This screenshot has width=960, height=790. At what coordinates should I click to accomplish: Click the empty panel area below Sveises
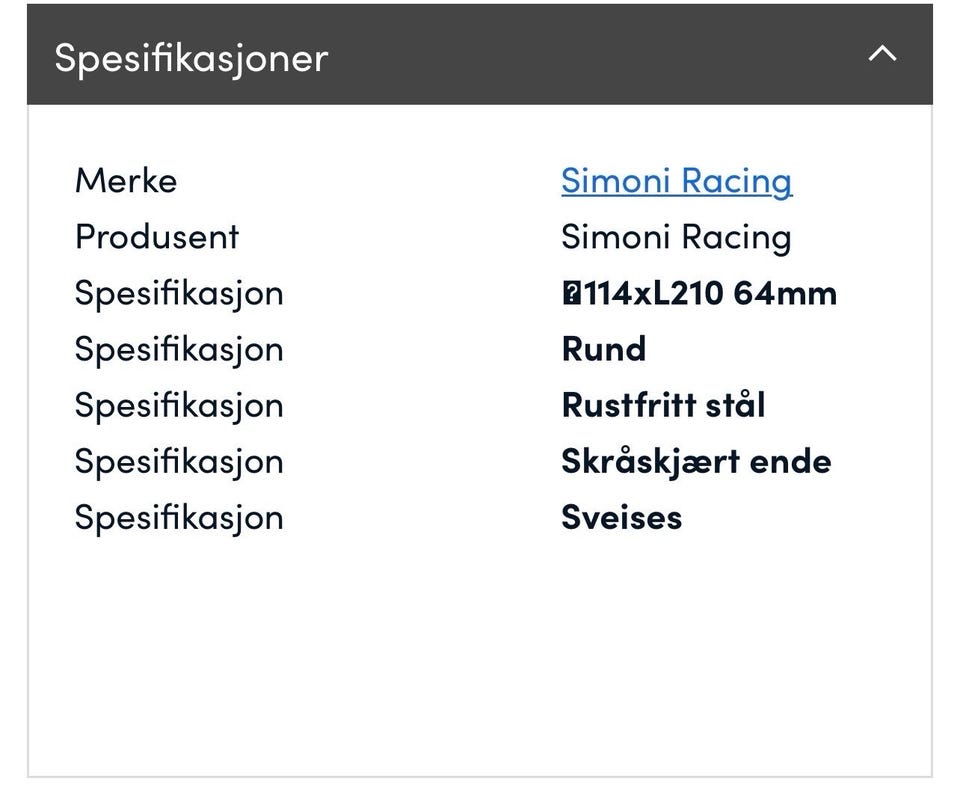coord(480,650)
